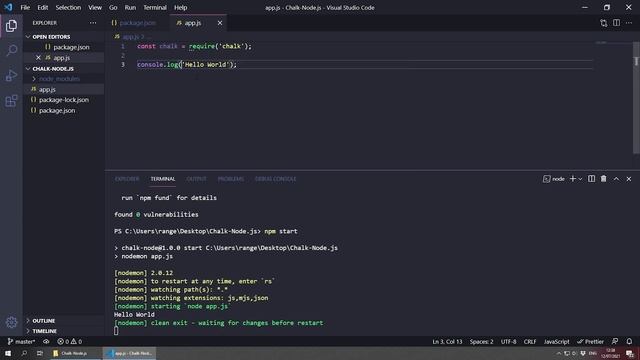This screenshot has height=360, width=640.
Task: Change indentation via Spaces: 2
Action: 482,341
